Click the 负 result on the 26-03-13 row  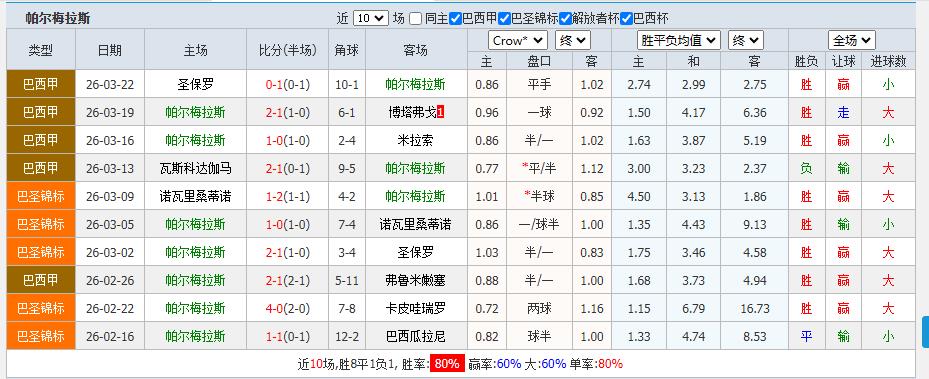806,168
